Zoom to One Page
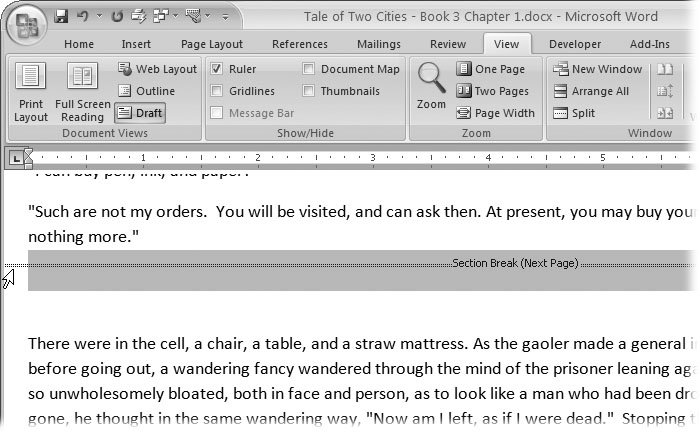The image size is (700, 432). pos(491,69)
